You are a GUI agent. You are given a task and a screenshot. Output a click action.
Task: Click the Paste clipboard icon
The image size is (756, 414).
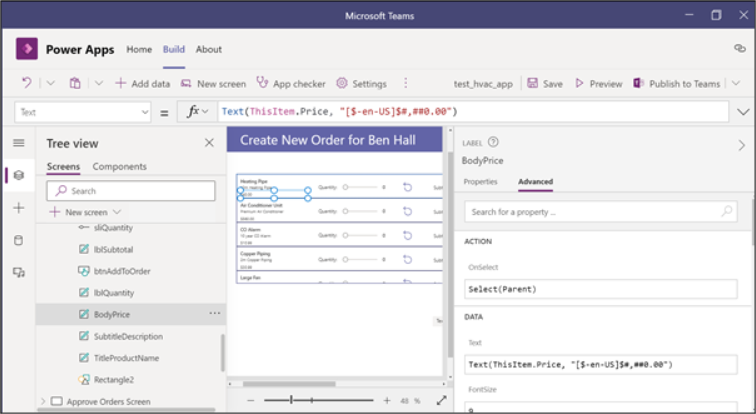point(75,83)
